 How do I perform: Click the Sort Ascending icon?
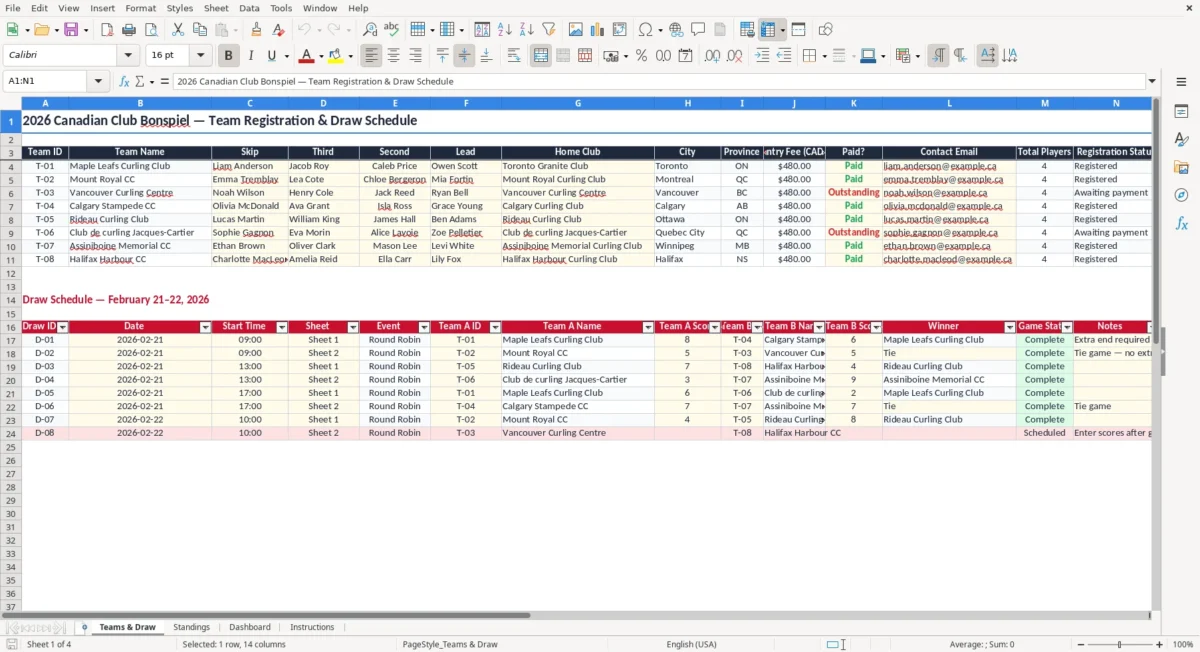pos(505,30)
